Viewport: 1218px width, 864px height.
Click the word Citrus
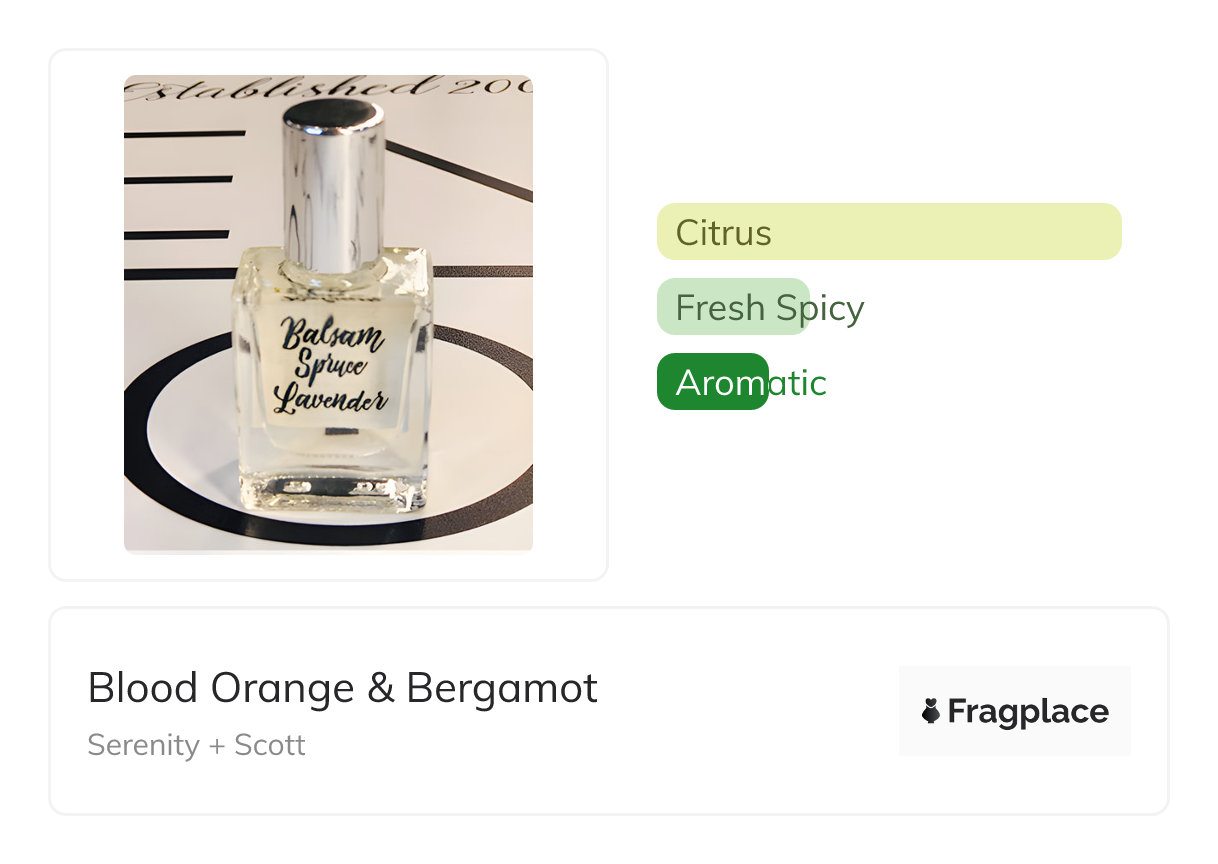pos(723,232)
